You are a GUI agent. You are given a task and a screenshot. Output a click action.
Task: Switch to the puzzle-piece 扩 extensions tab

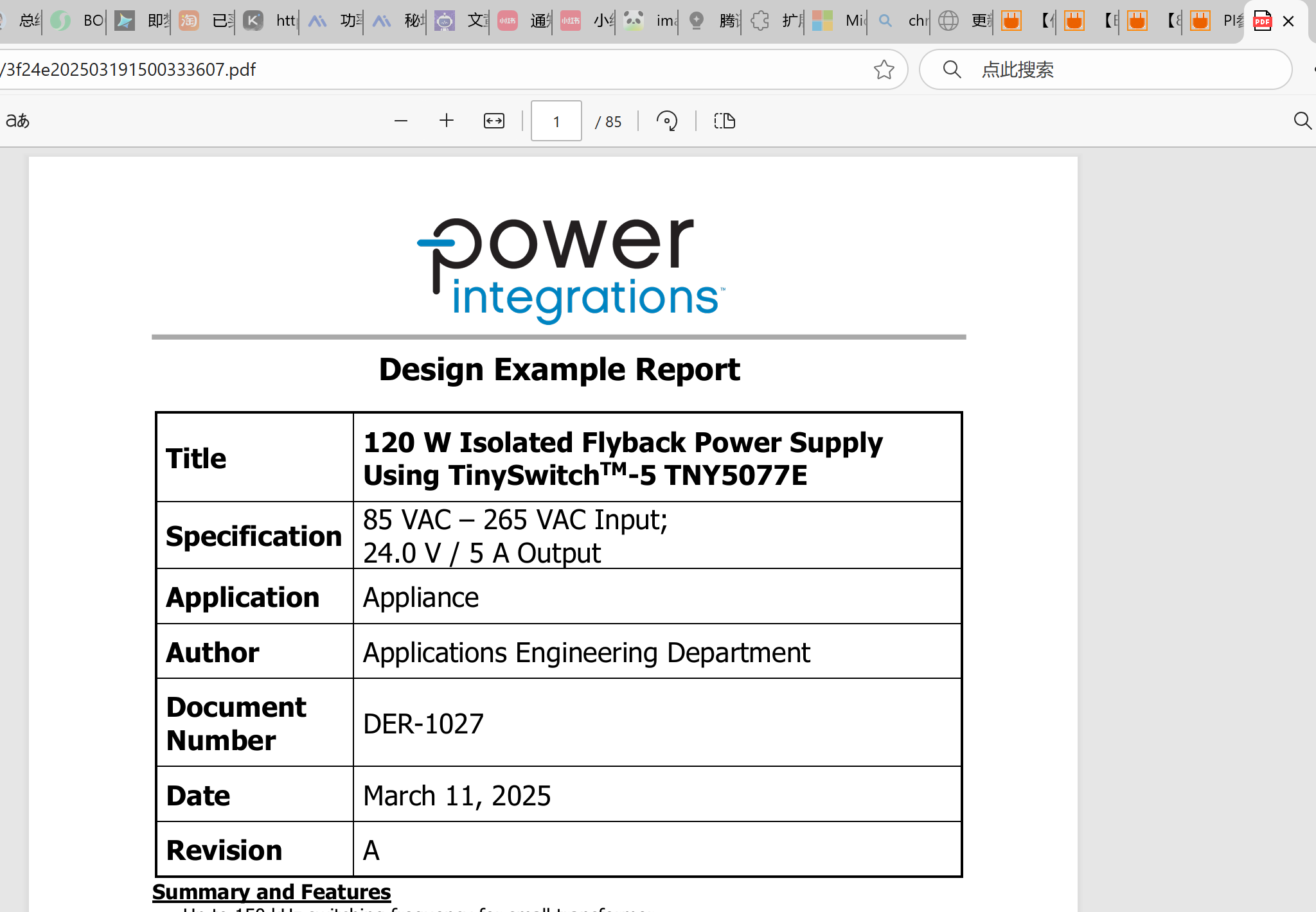776,21
